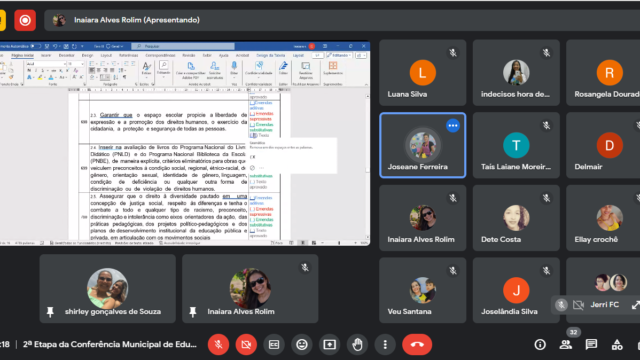Click the red recording indicator button
This screenshot has height=360, width=640.
25,20
